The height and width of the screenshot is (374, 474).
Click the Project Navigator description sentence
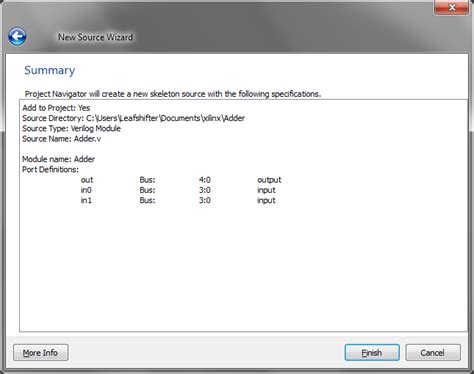(x=173, y=94)
